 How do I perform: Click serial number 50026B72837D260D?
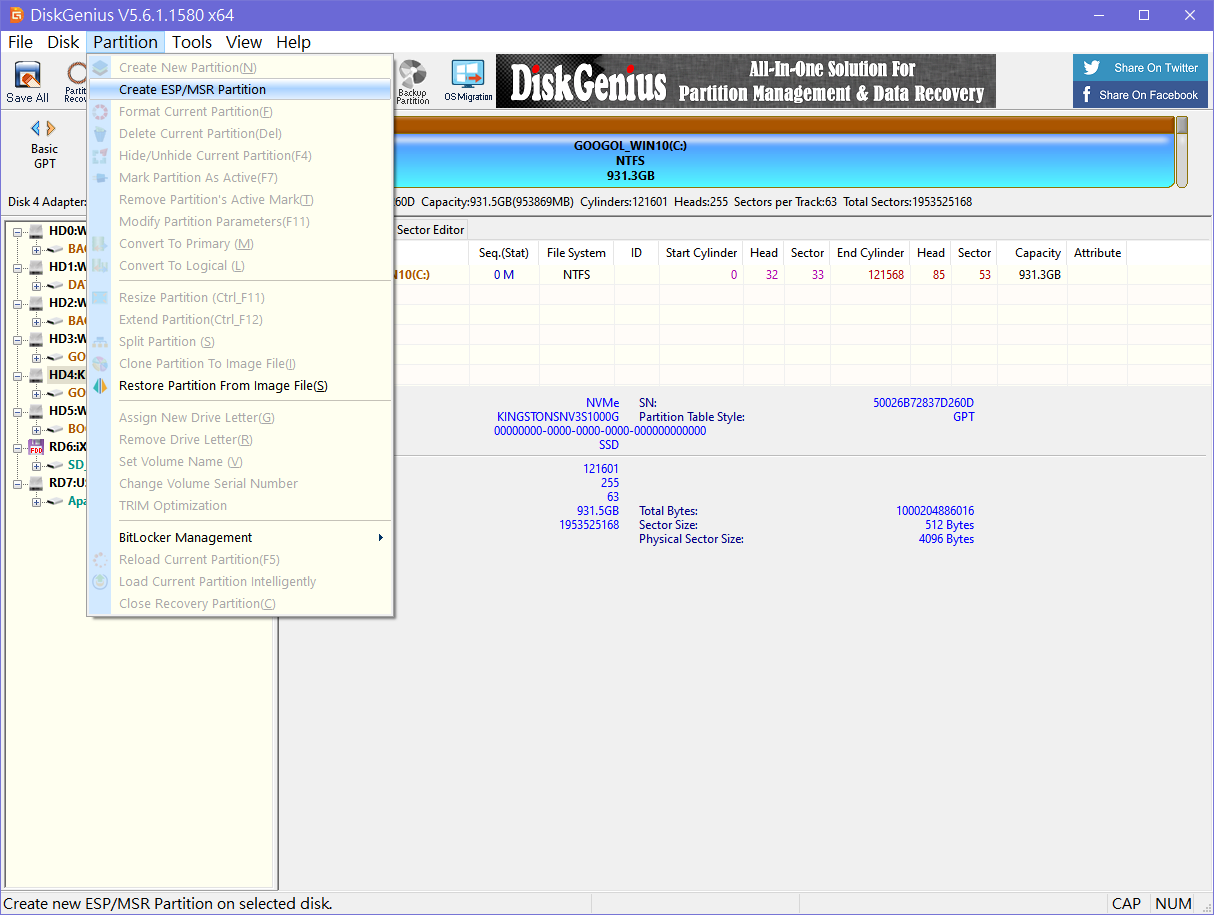(x=923, y=403)
